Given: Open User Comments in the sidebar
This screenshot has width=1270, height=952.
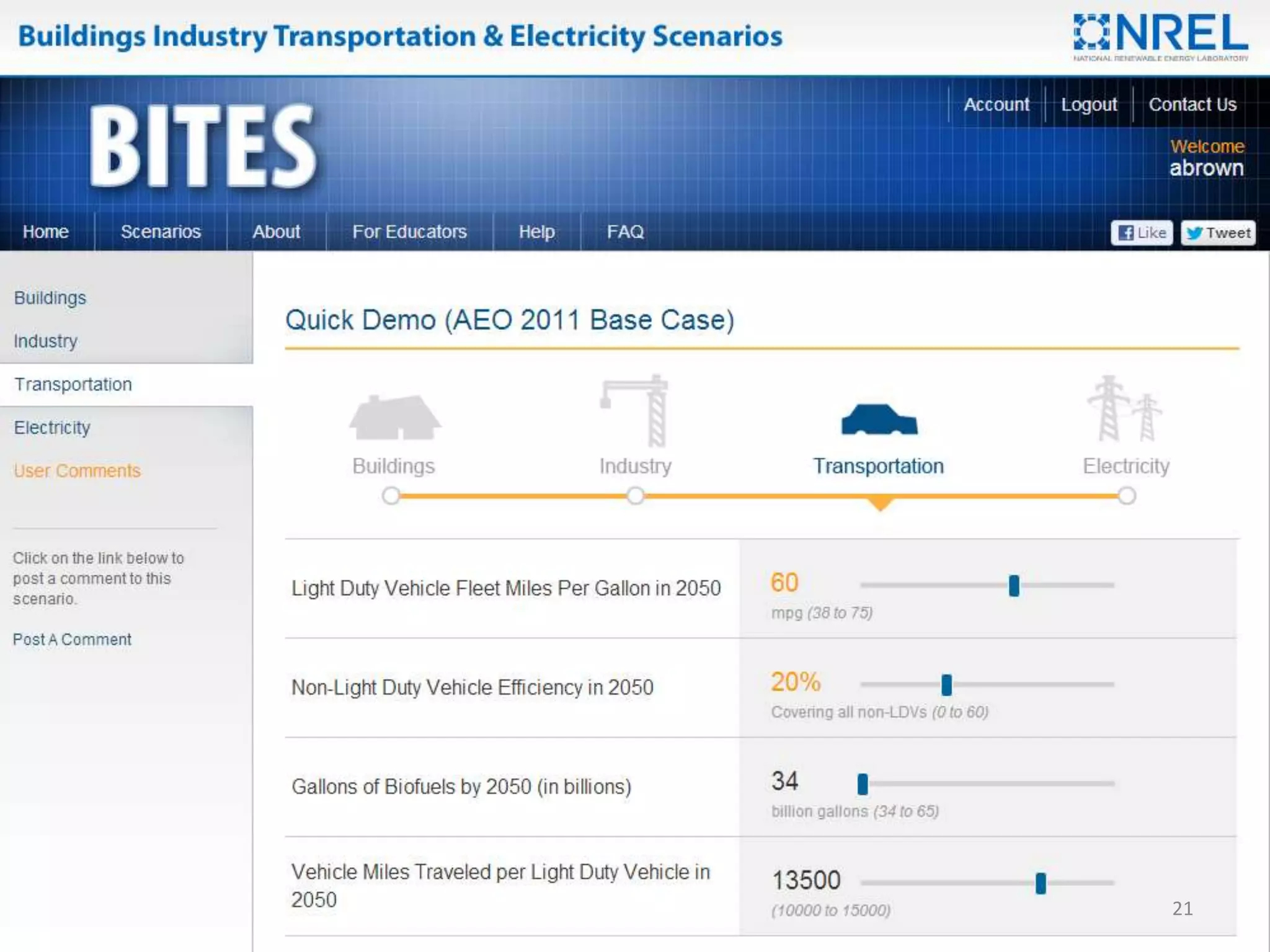Looking at the screenshot, I should (78, 471).
